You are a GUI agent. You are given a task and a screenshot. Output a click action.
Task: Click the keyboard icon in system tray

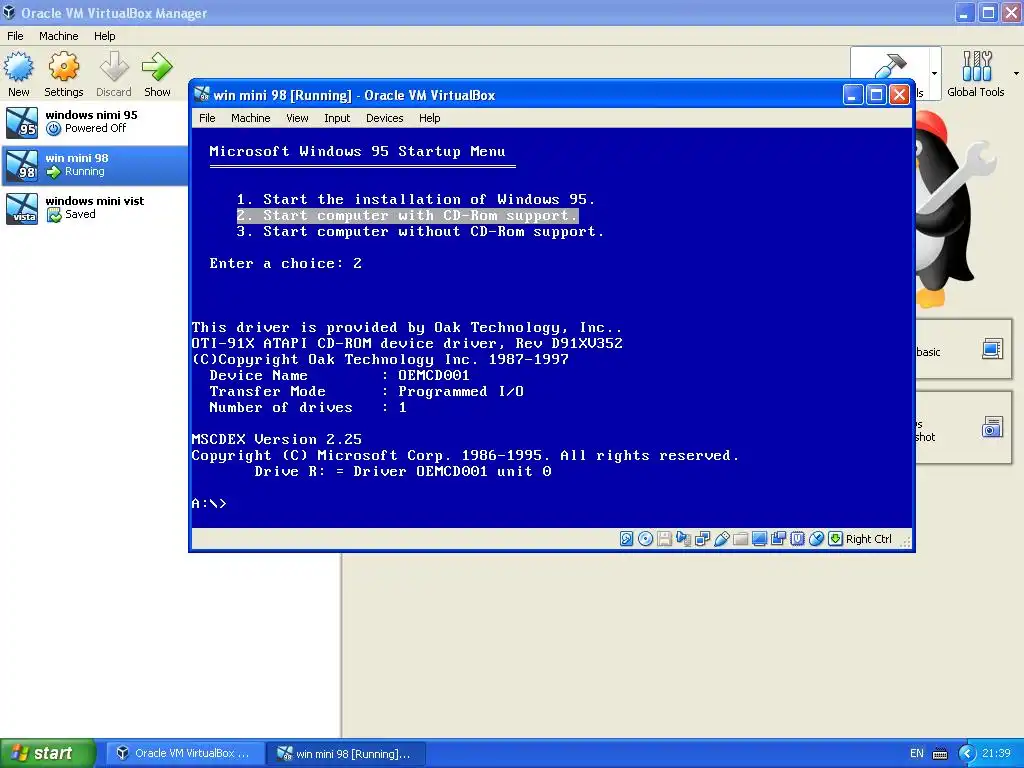coord(940,754)
